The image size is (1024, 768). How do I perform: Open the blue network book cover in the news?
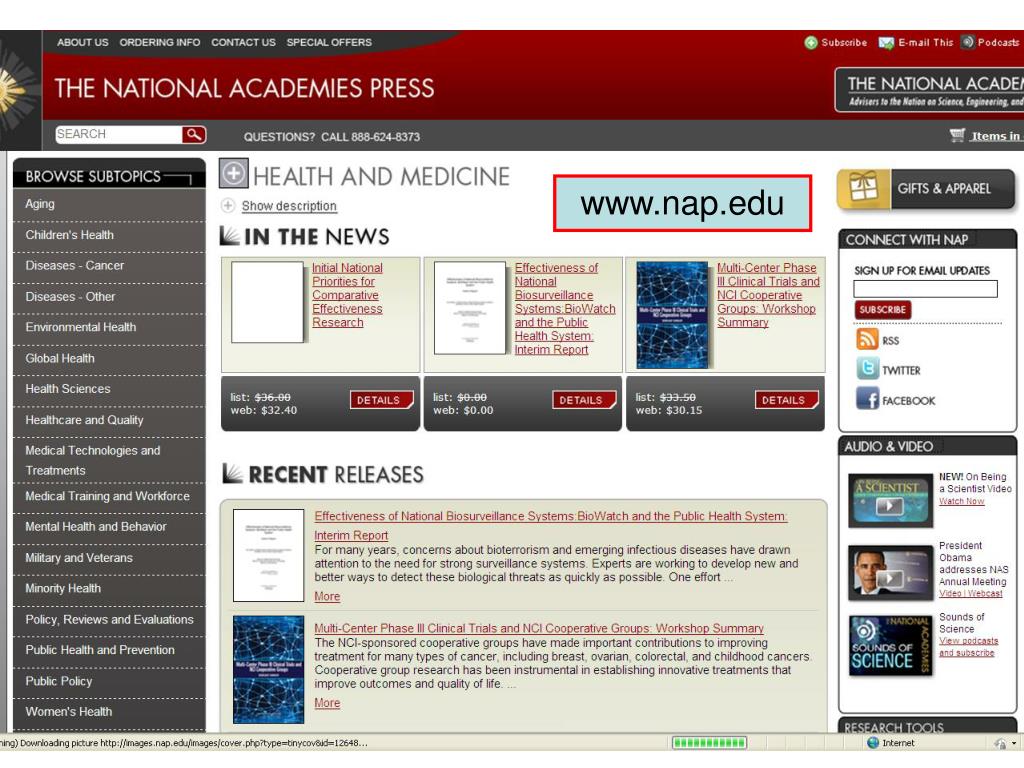pos(673,315)
